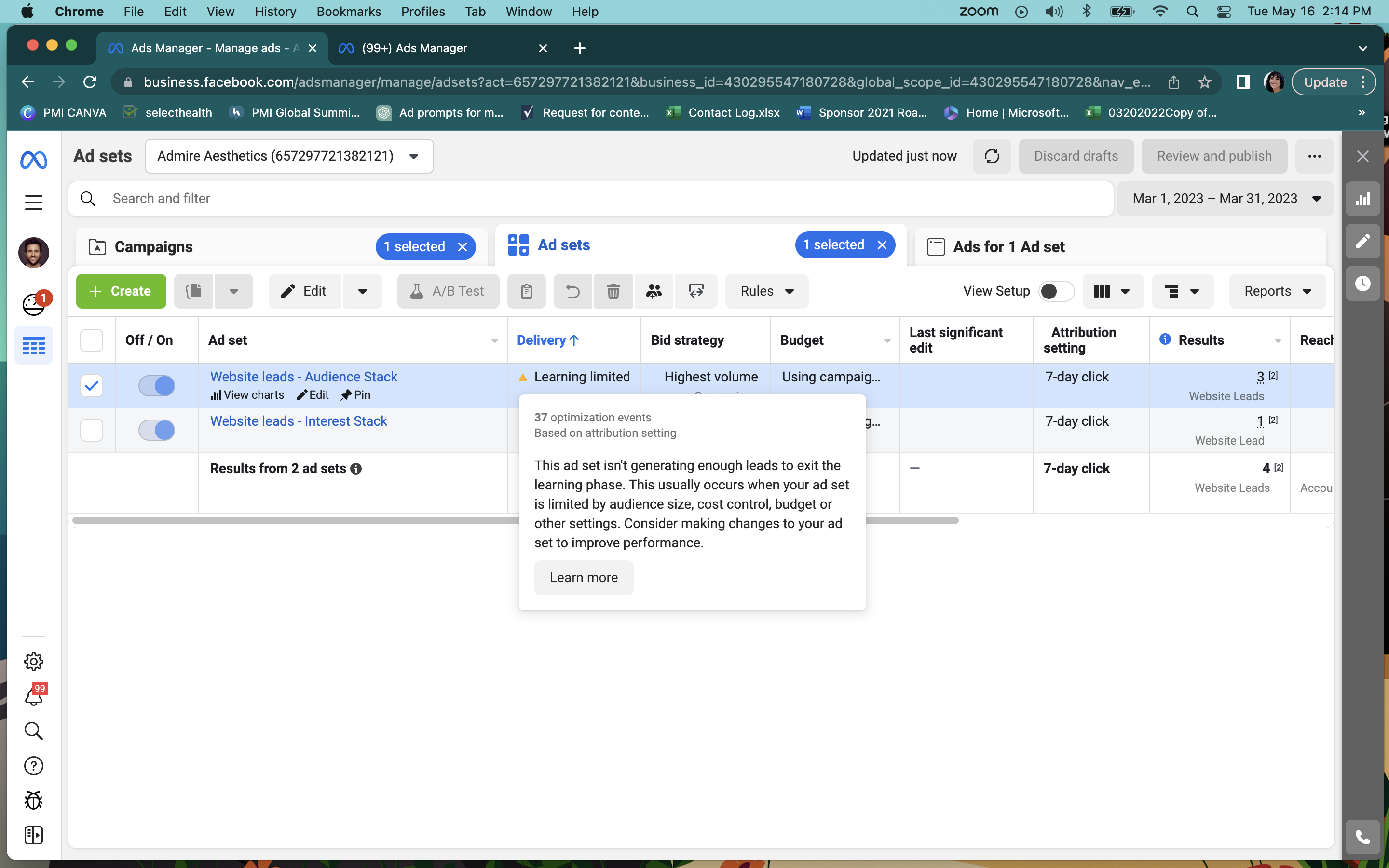Click the undo arrow icon
The height and width of the screenshot is (868, 1389).
coord(572,291)
